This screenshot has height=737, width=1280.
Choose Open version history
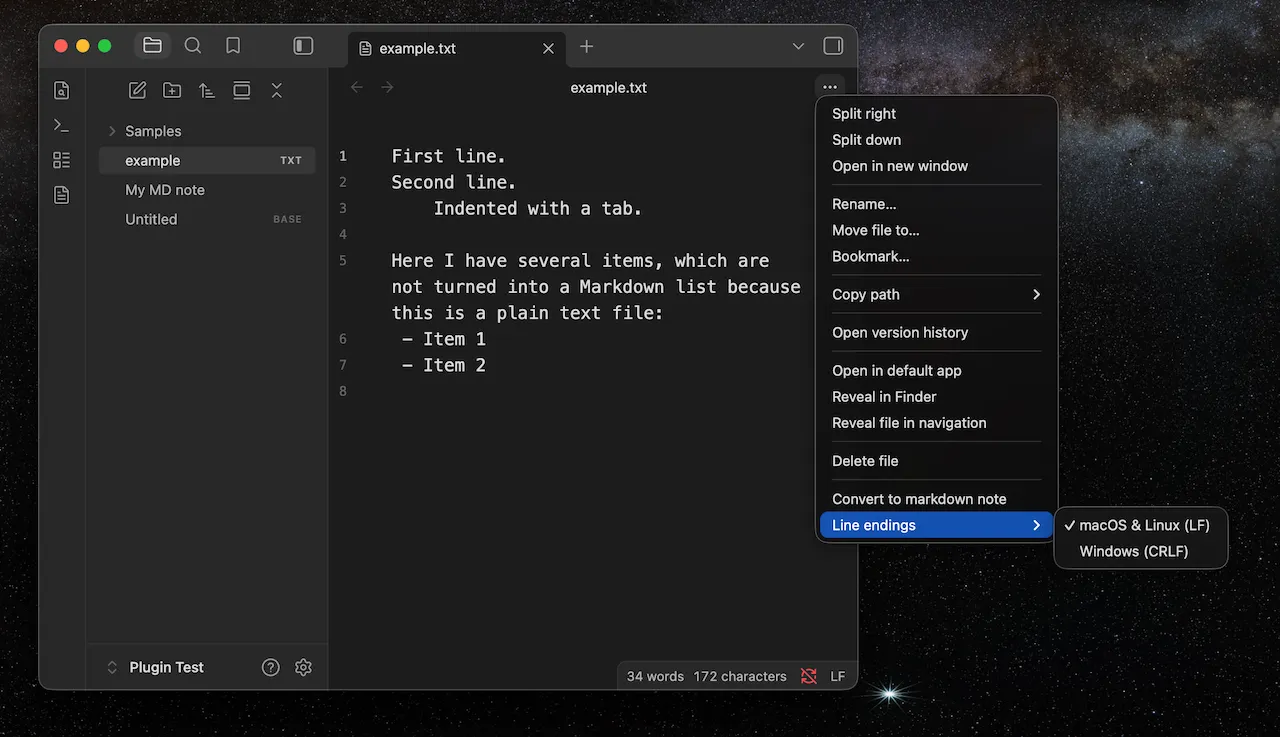936,332
